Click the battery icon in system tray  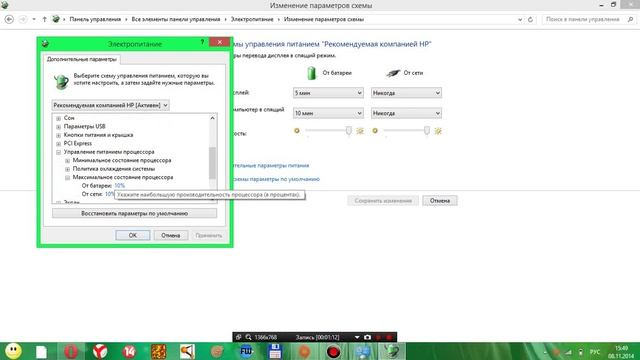point(580,352)
